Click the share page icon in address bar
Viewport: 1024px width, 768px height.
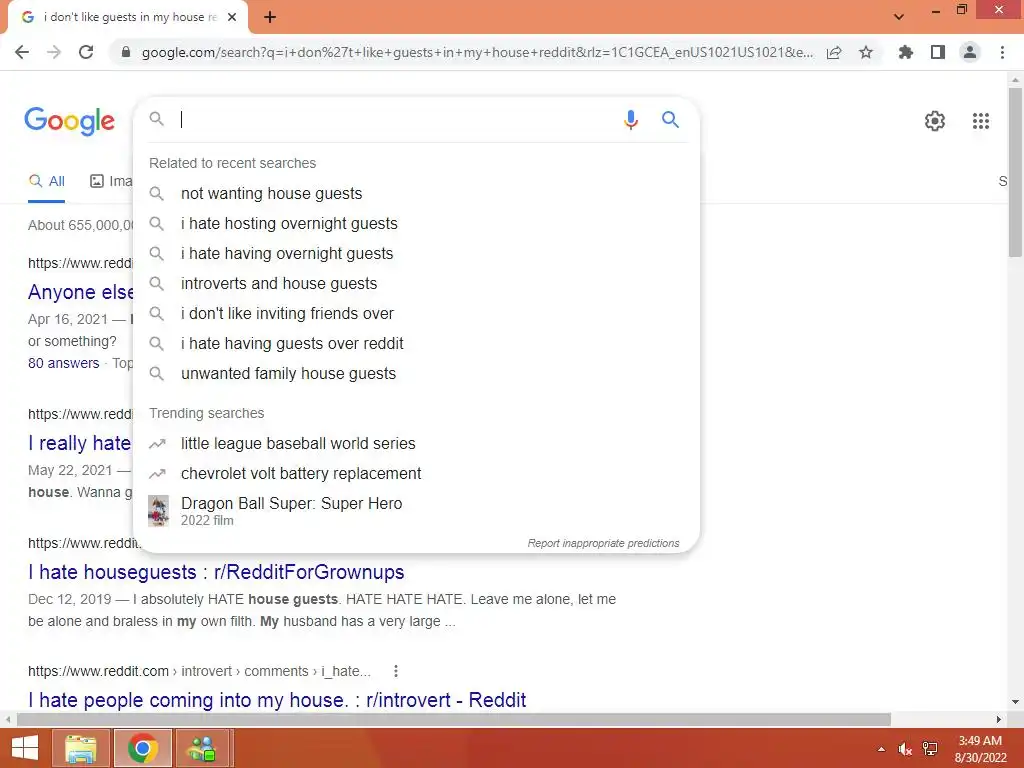click(834, 52)
